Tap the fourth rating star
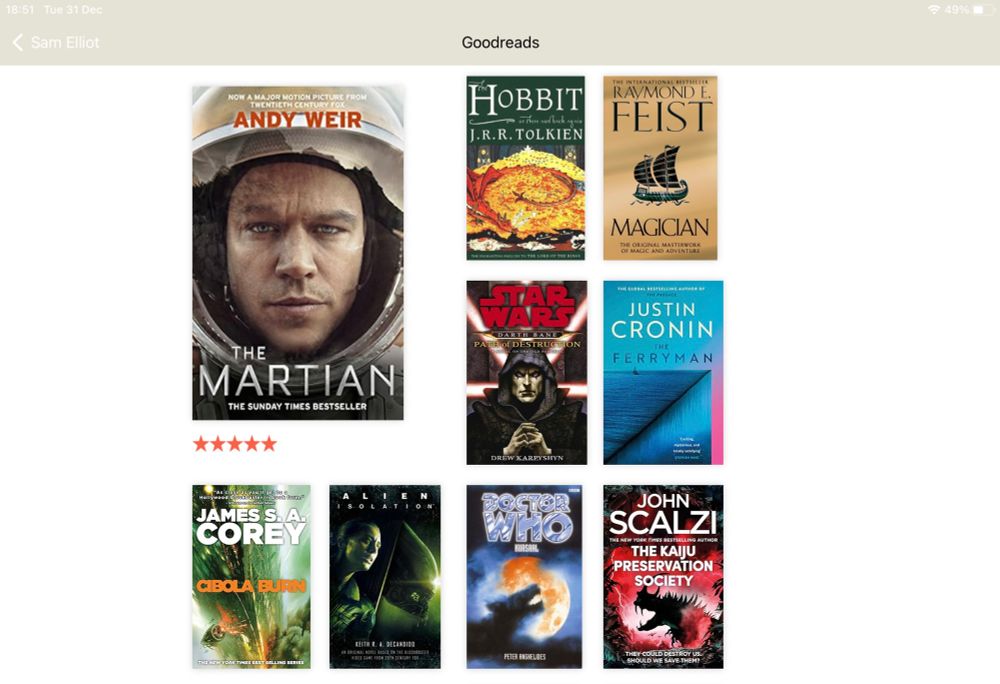1000x684 pixels. [253, 444]
